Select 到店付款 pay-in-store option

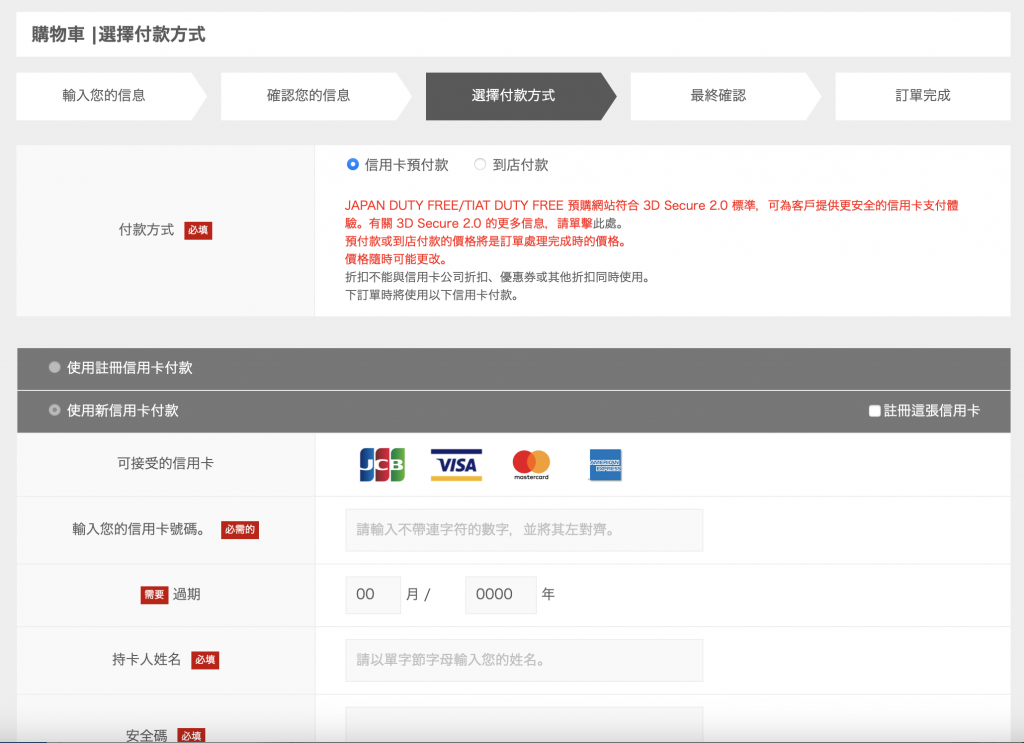pos(481,165)
